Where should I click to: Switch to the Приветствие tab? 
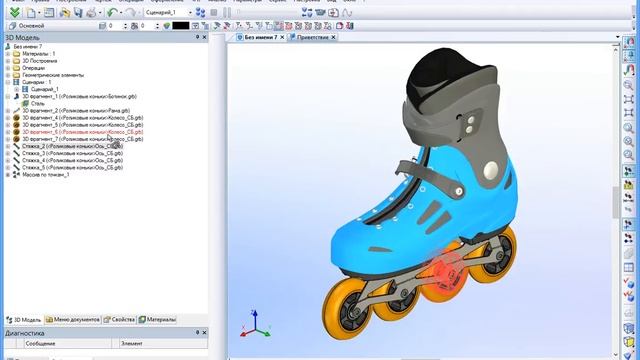tap(313, 37)
